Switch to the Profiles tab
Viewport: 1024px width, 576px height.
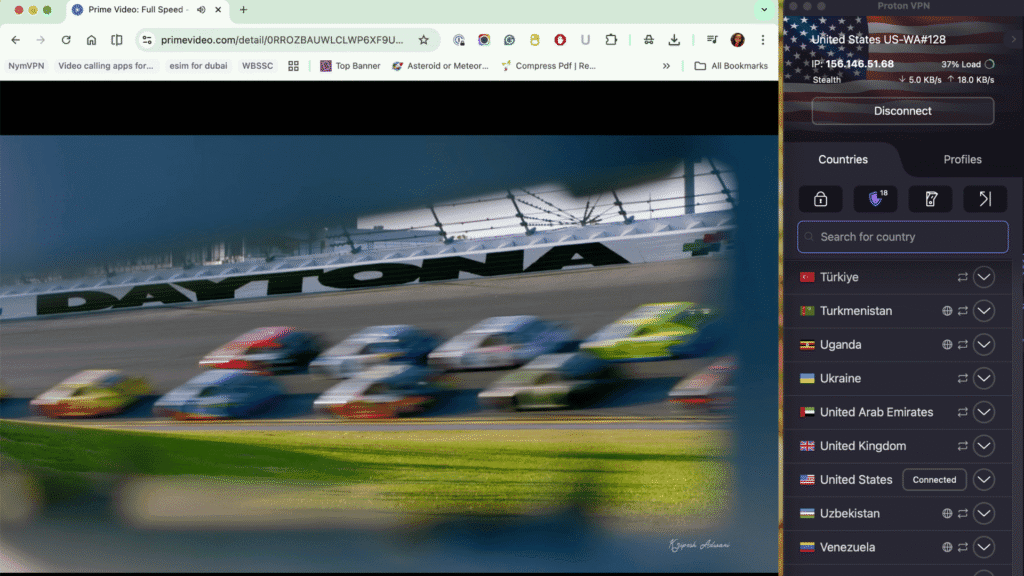(x=962, y=159)
